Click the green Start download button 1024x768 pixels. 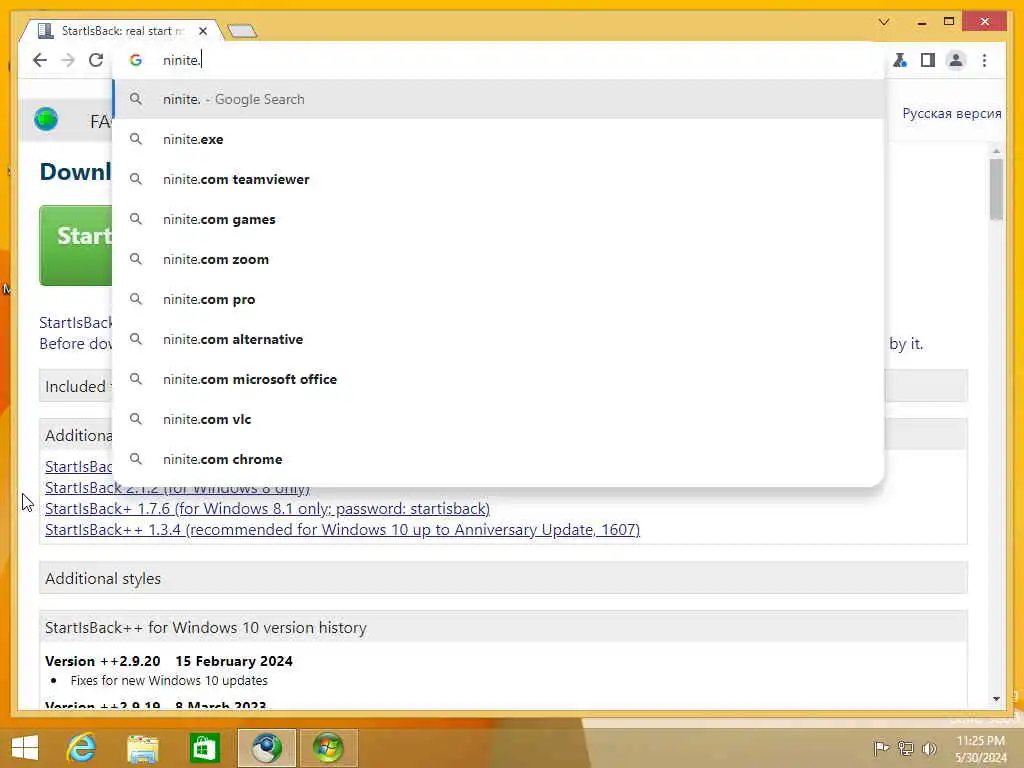tap(76, 246)
